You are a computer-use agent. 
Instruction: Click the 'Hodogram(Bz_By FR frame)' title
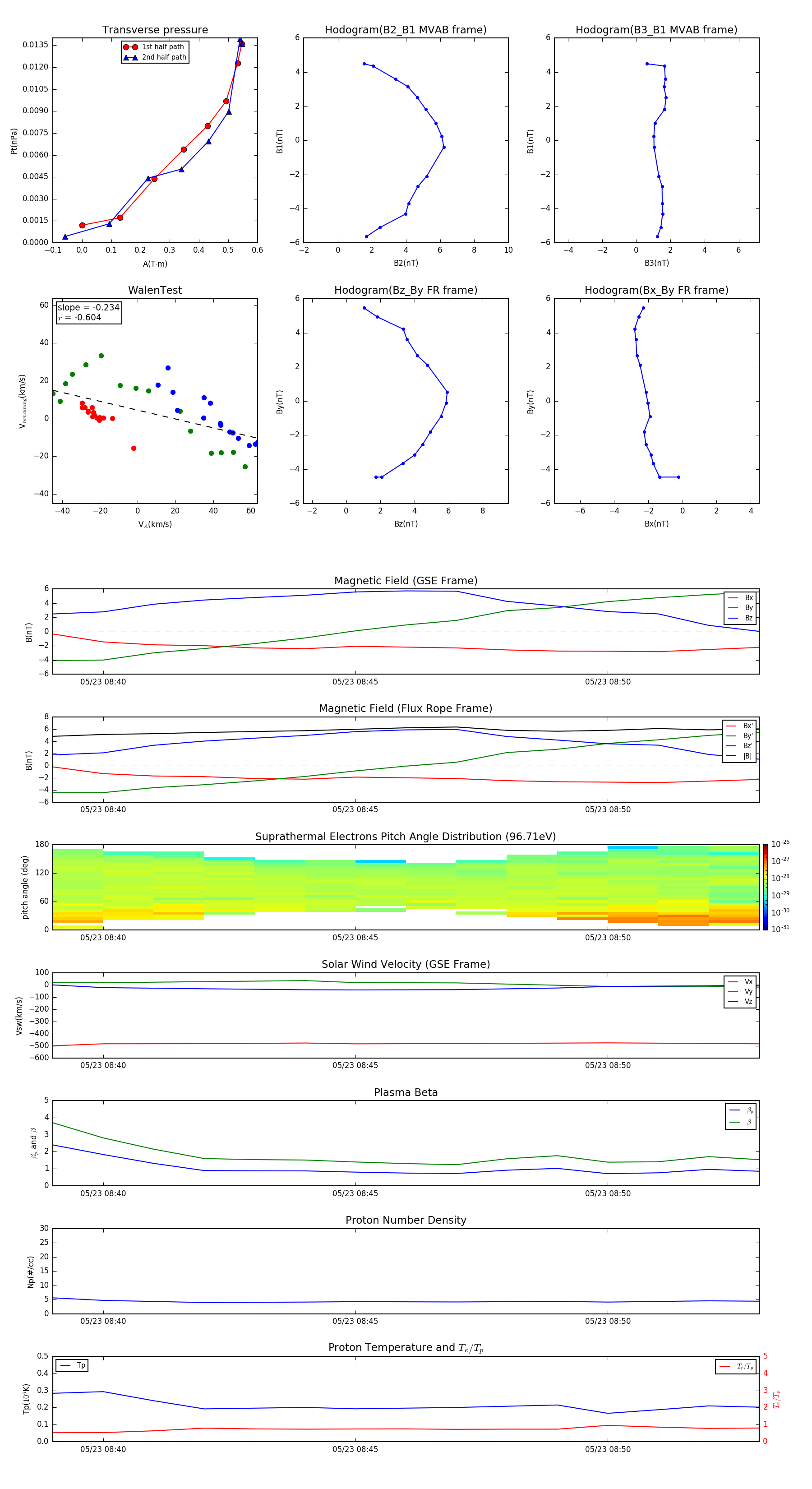point(406,290)
